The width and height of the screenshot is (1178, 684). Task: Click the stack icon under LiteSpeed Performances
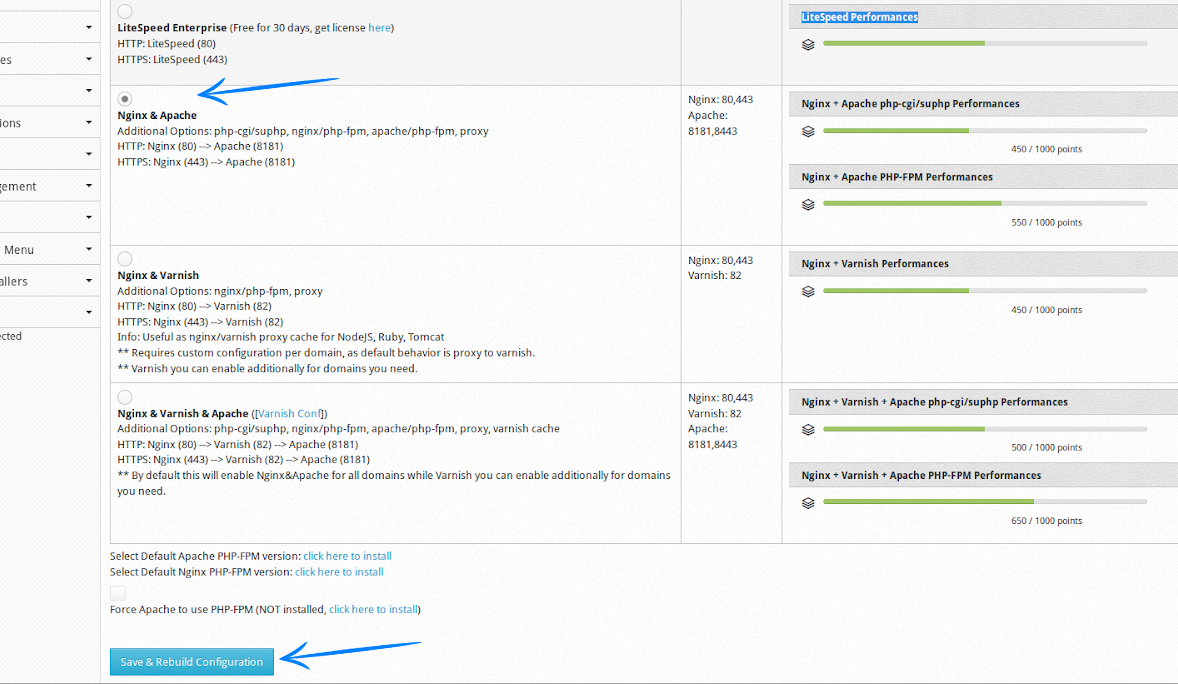click(808, 44)
